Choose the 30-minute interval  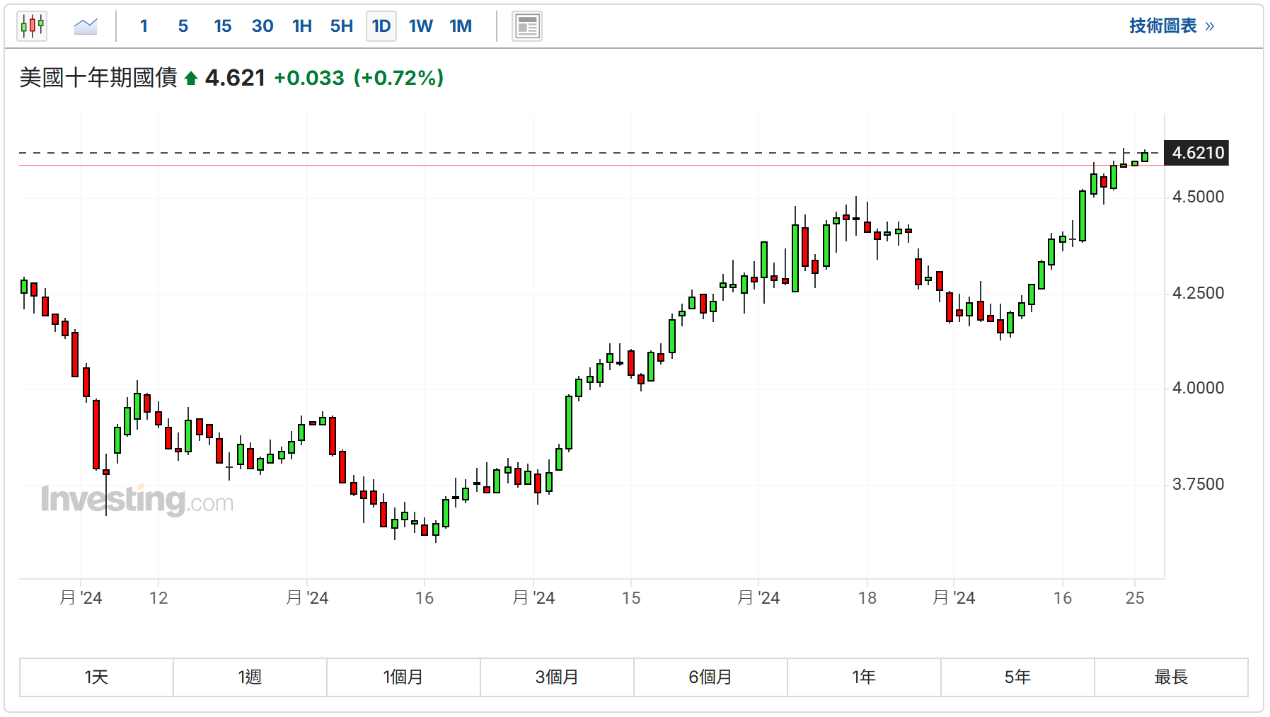point(262,26)
